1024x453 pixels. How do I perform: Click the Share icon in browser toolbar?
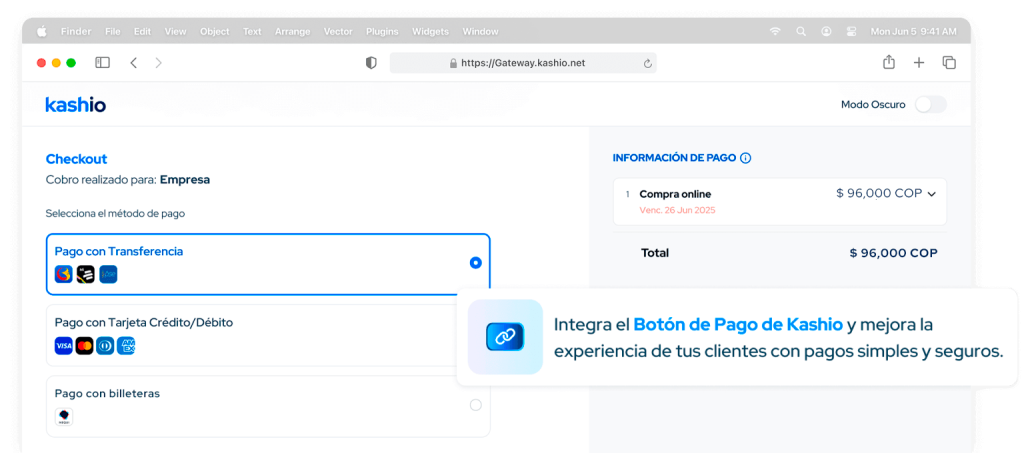pos(888,63)
